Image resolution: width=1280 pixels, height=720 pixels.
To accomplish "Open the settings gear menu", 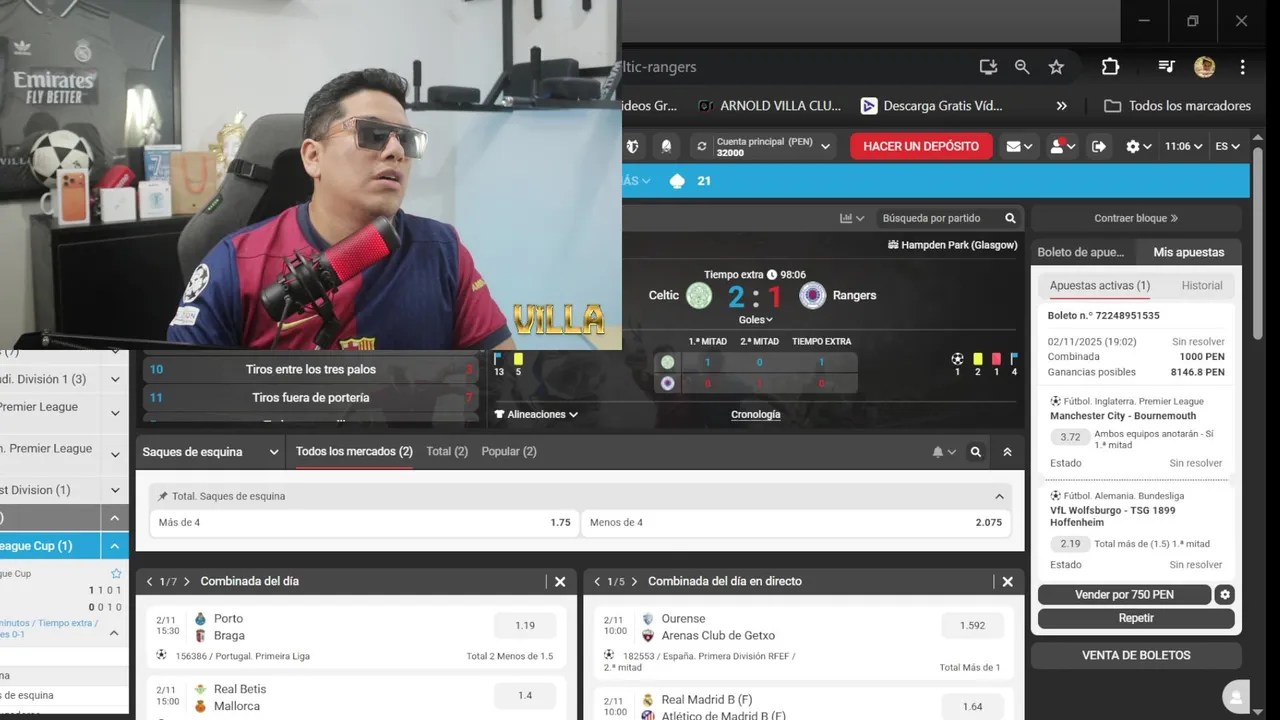I will point(1138,146).
